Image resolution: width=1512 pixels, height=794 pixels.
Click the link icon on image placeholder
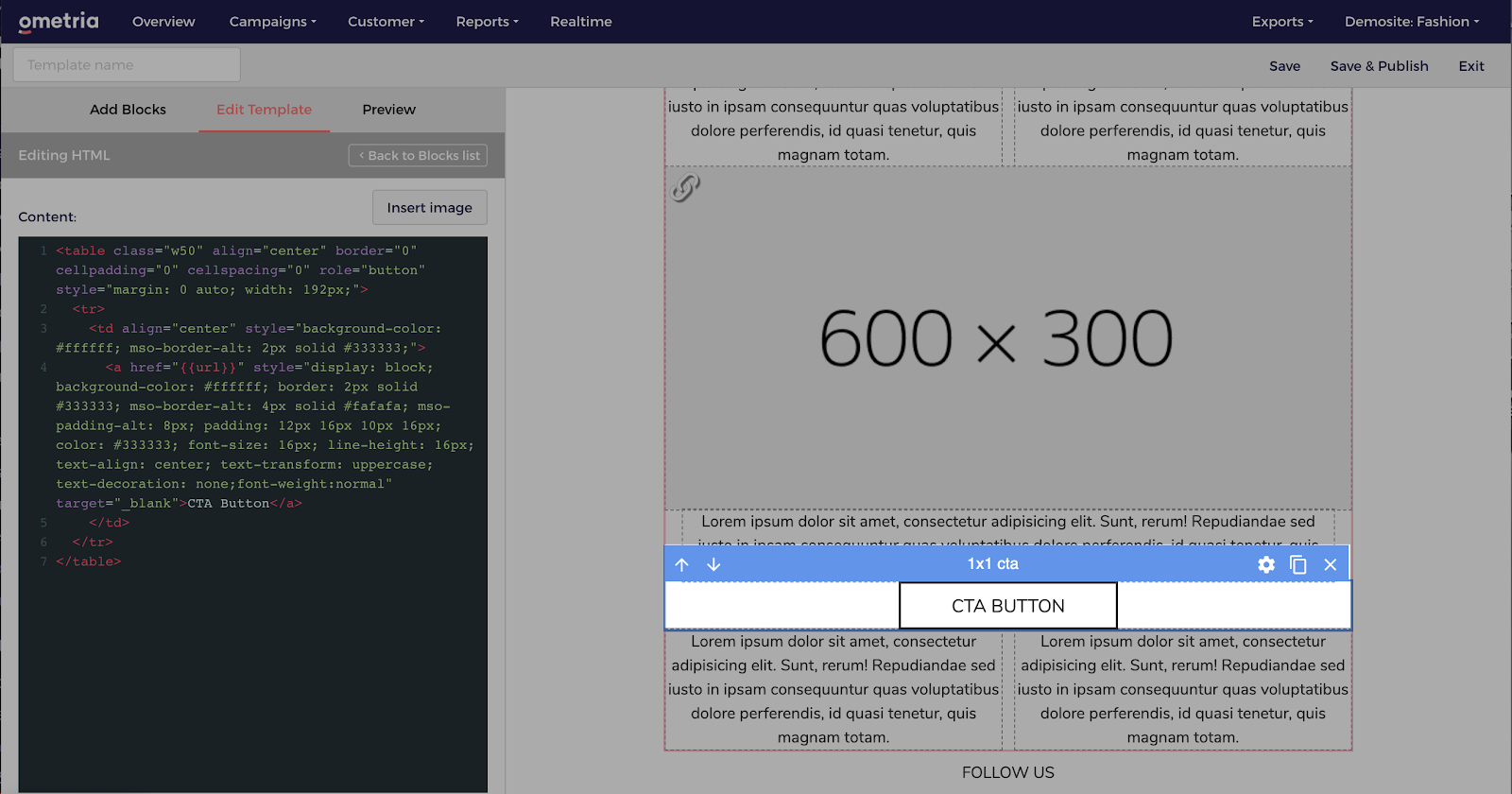tap(686, 188)
